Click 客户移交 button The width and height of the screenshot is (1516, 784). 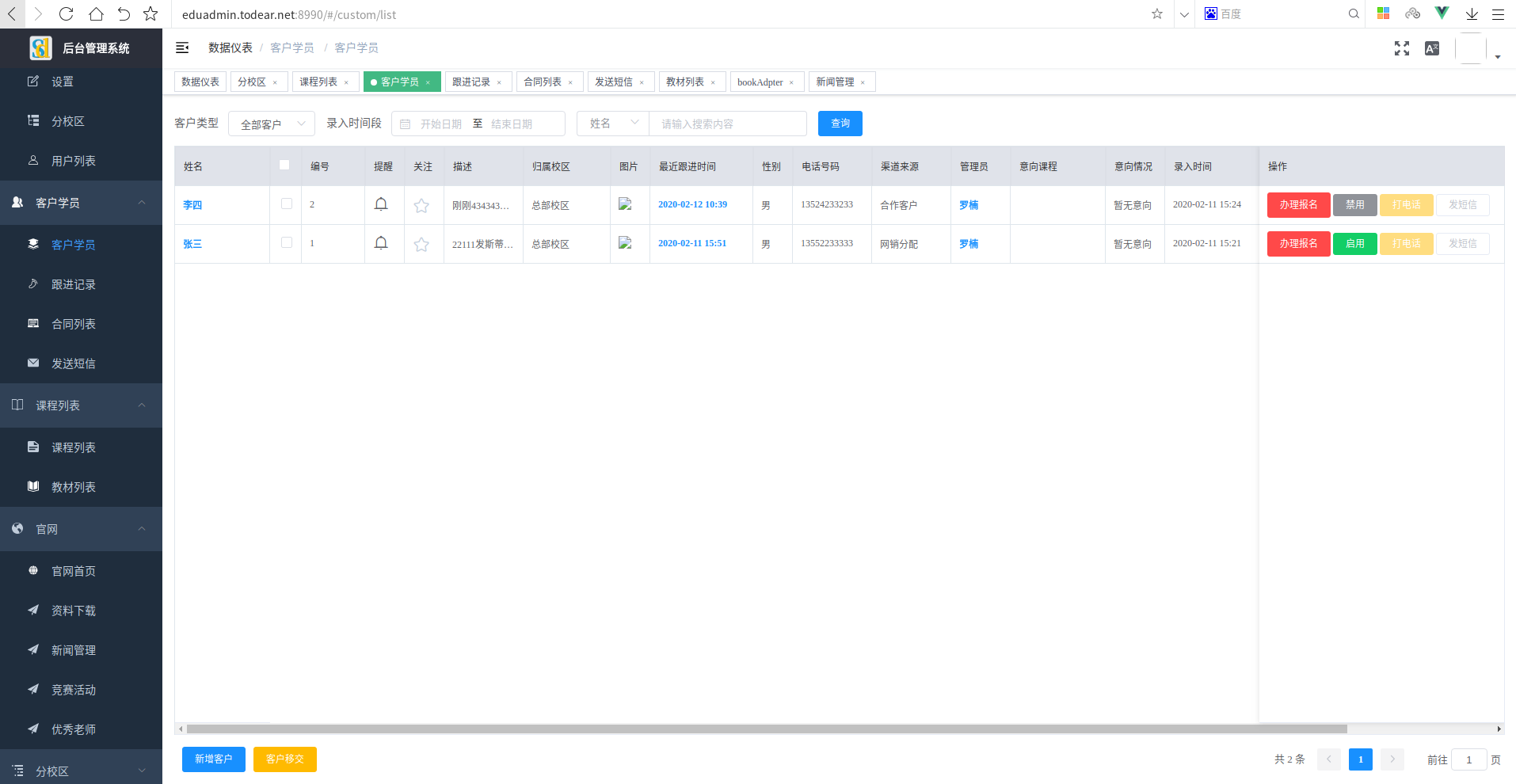coord(285,759)
